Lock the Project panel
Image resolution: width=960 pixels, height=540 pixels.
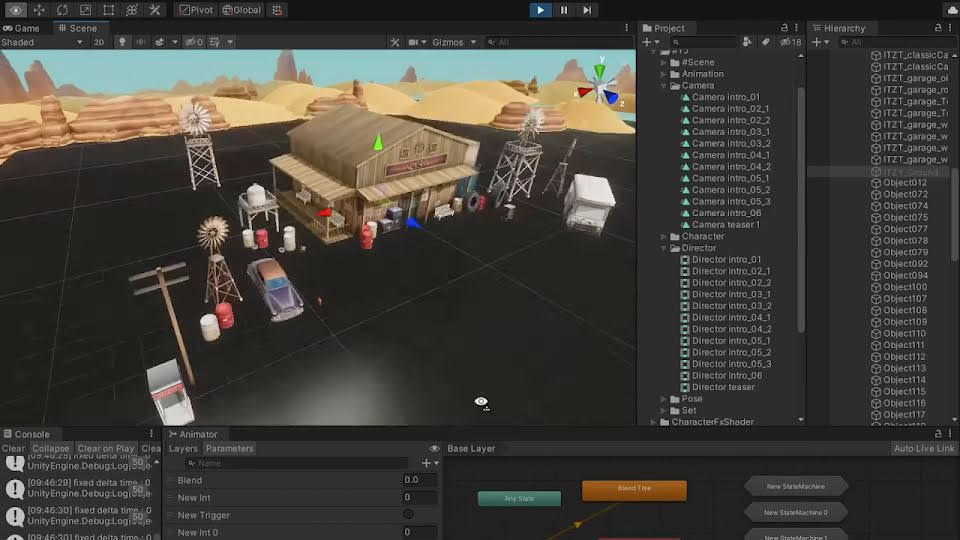click(784, 28)
